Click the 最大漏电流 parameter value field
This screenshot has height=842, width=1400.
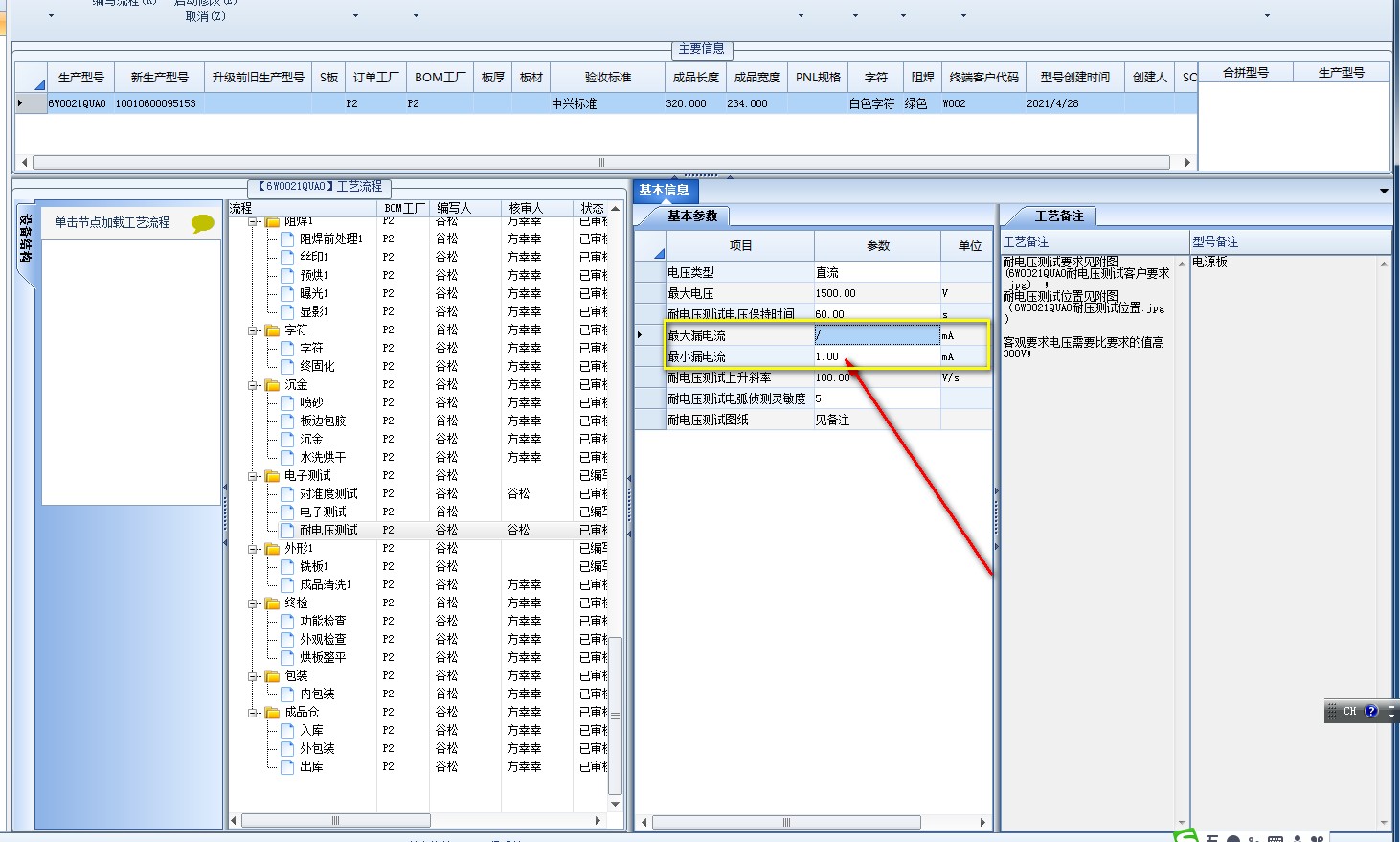(x=877, y=335)
